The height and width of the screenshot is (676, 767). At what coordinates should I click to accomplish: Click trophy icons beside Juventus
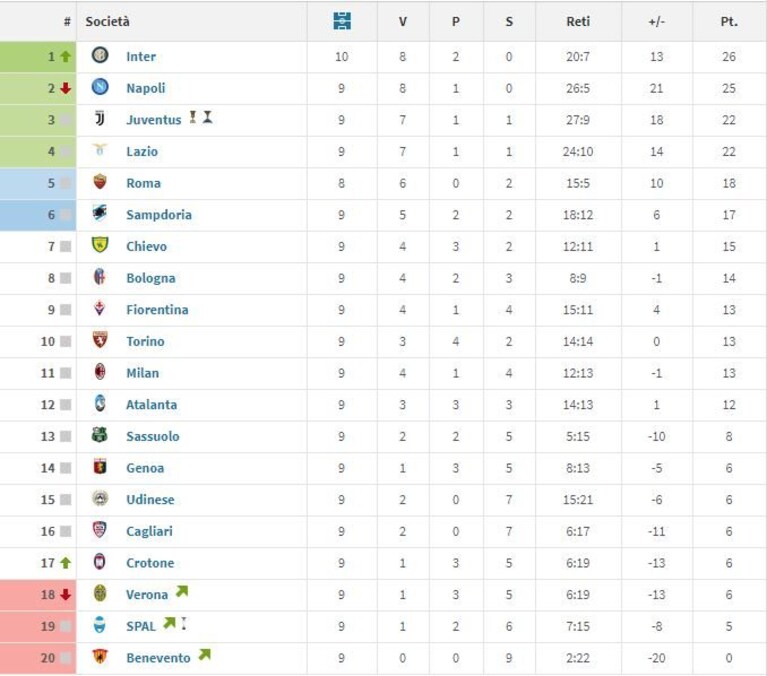pyautogui.click(x=201, y=117)
